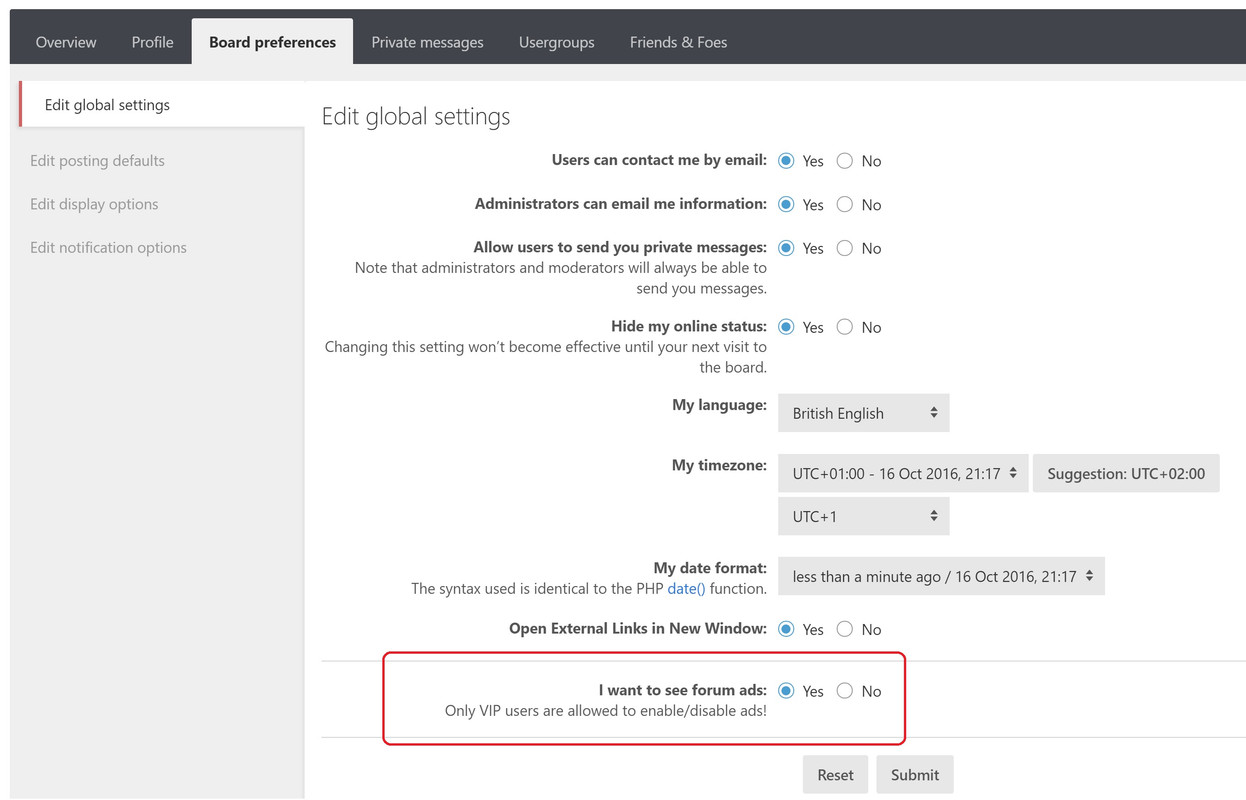Select No for hide my online status
Image resolution: width=1246 pixels, height=800 pixels.
[x=845, y=327]
